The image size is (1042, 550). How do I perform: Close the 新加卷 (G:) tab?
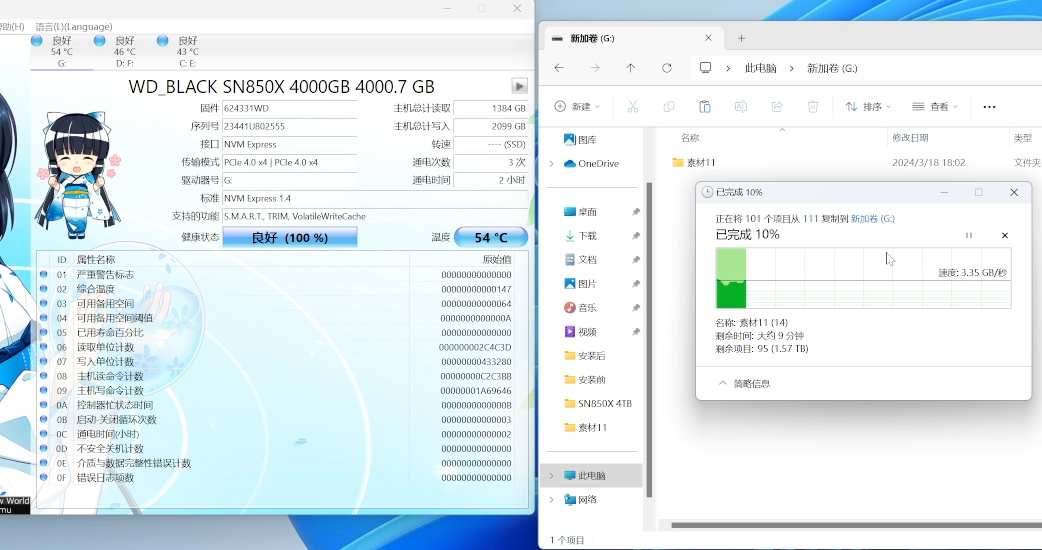point(708,38)
